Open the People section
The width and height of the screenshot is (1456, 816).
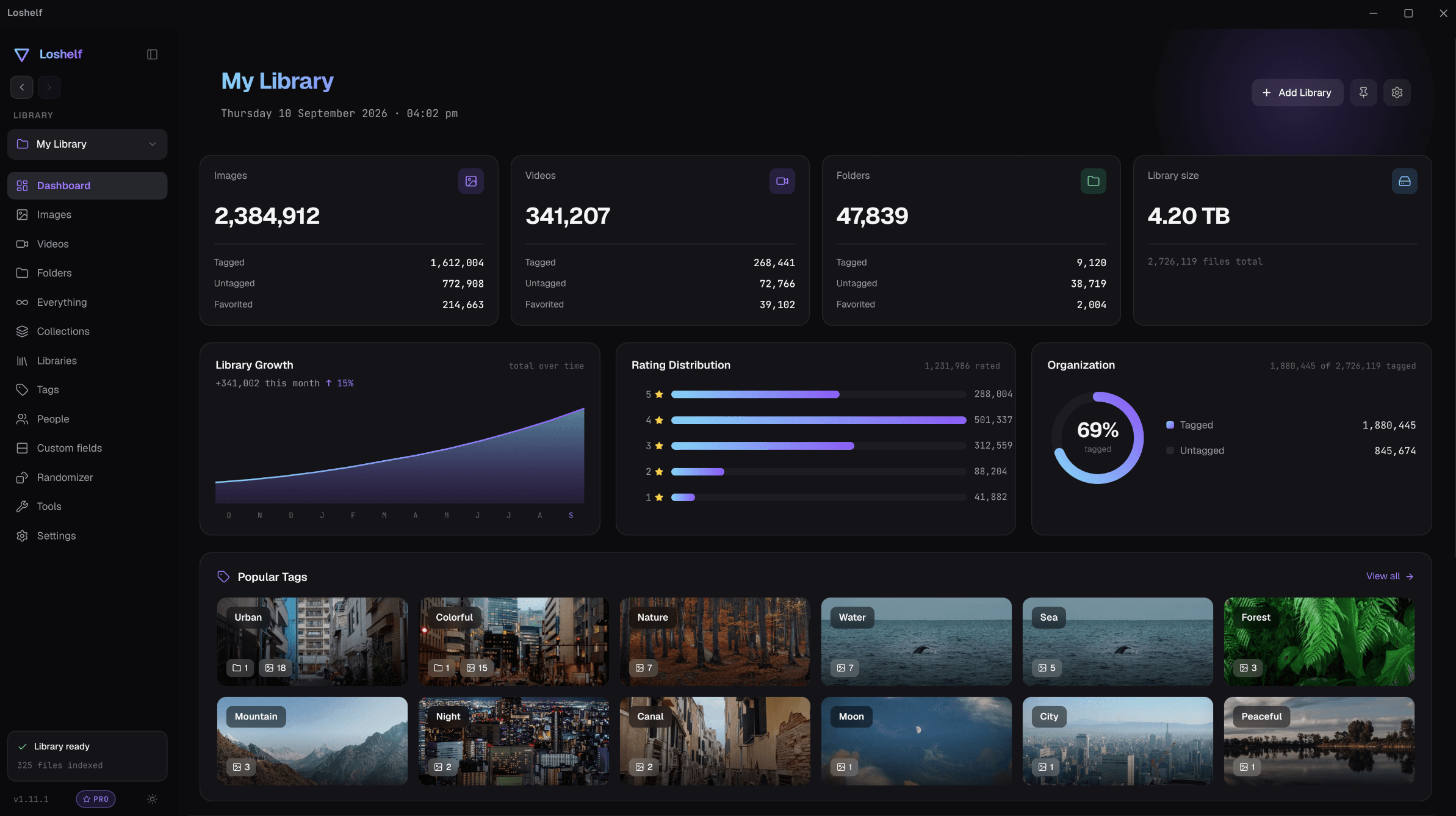click(x=87, y=419)
